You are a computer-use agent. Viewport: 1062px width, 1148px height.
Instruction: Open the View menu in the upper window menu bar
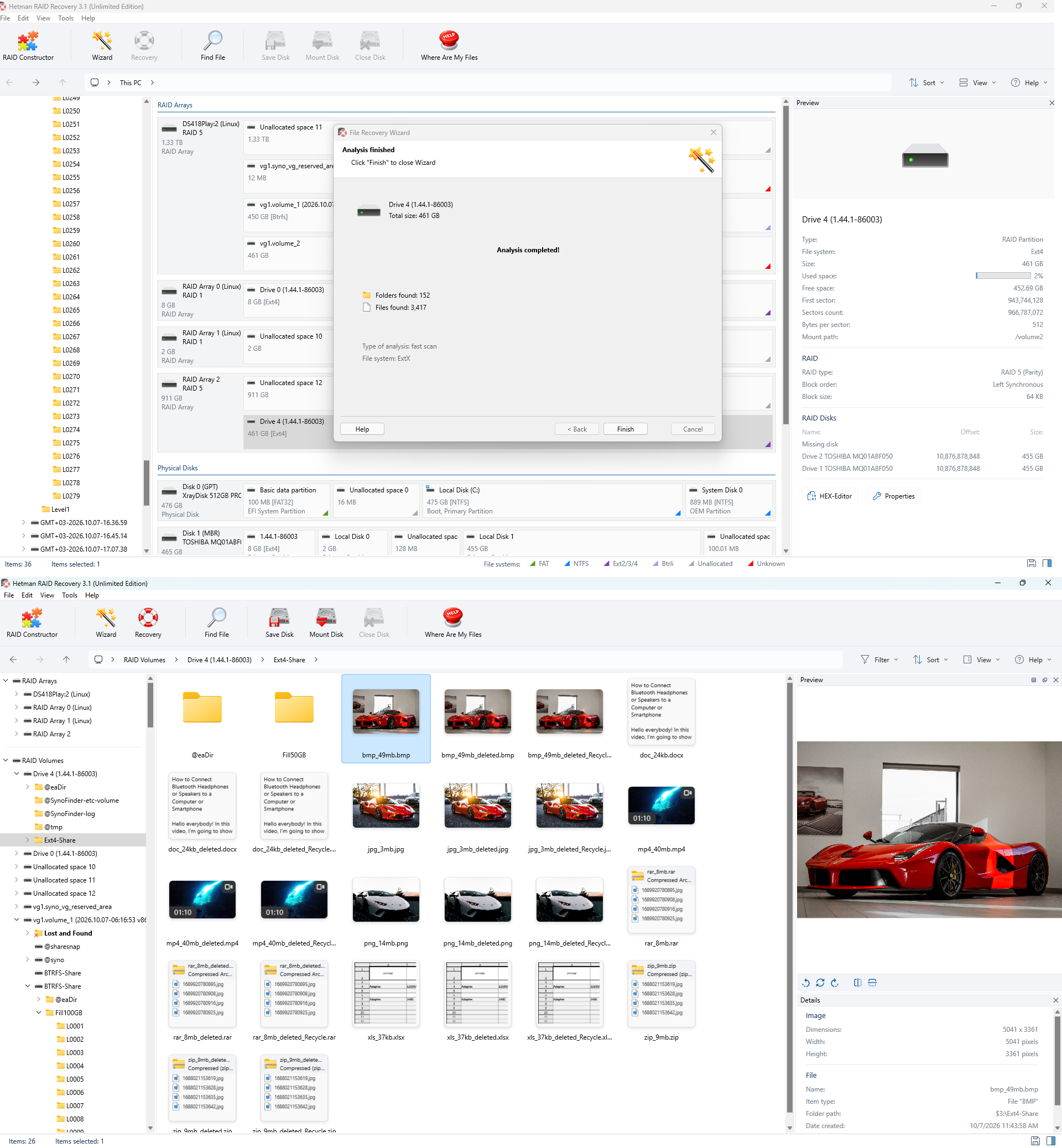click(43, 18)
